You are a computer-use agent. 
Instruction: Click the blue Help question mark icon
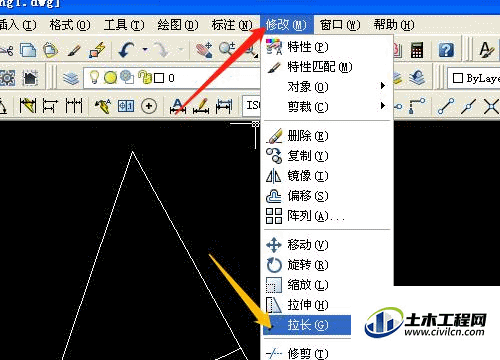(x=446, y=50)
